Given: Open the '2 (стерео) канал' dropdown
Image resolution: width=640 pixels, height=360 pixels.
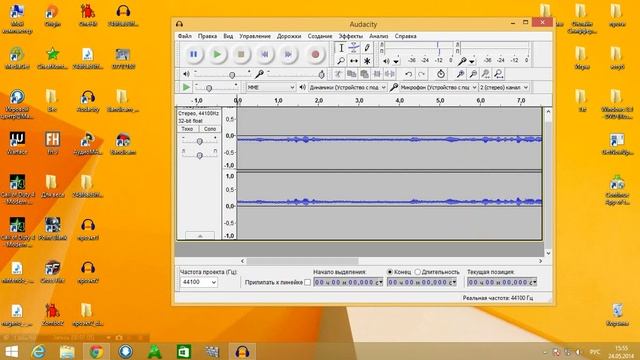Looking at the screenshot, I should [x=504, y=87].
